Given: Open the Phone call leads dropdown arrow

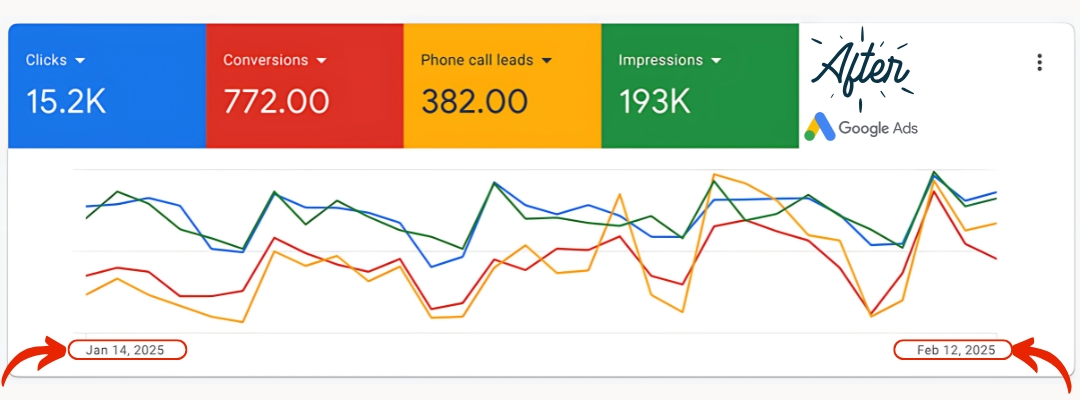Looking at the screenshot, I should (546, 61).
